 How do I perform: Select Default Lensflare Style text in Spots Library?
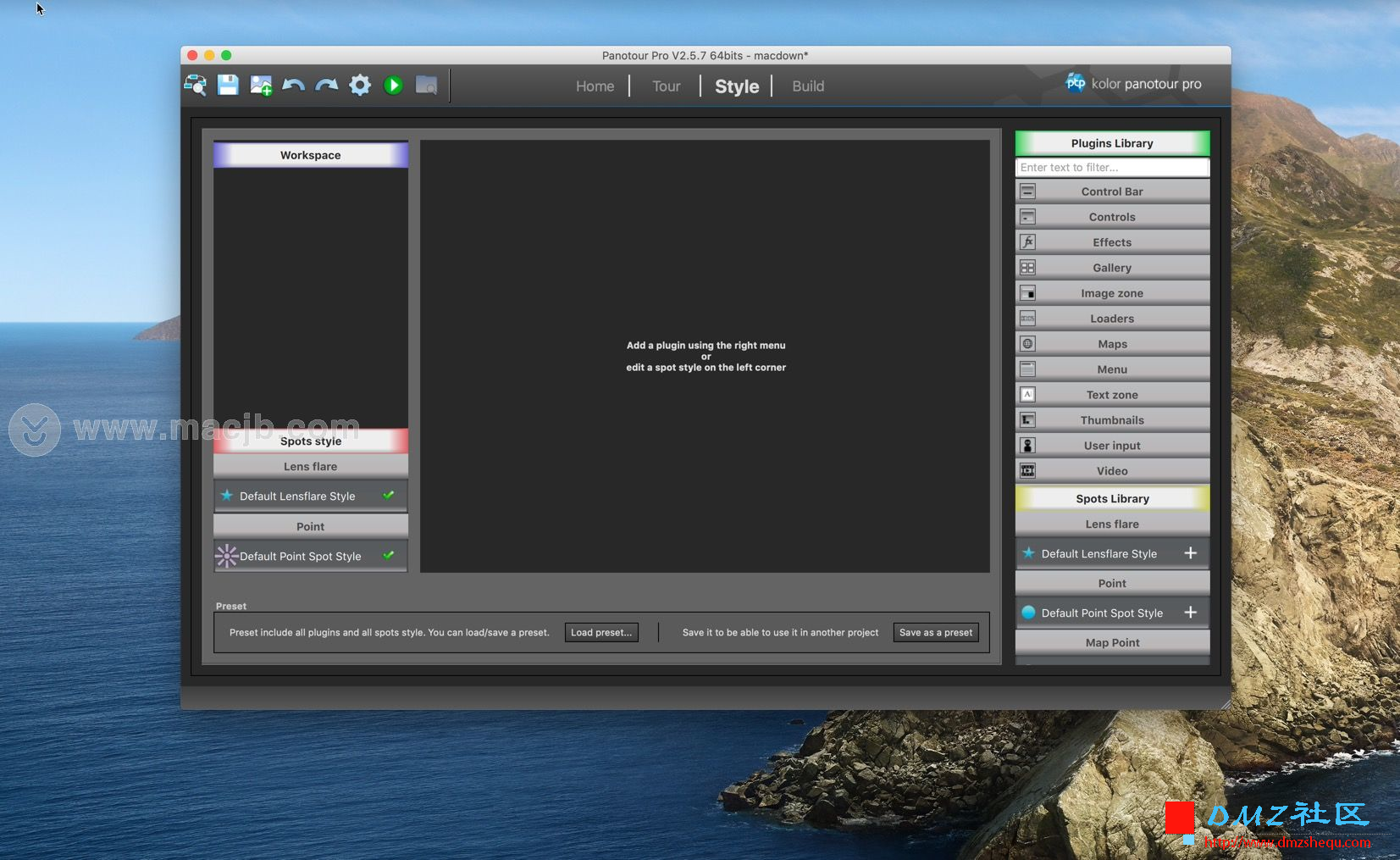[x=1098, y=553]
